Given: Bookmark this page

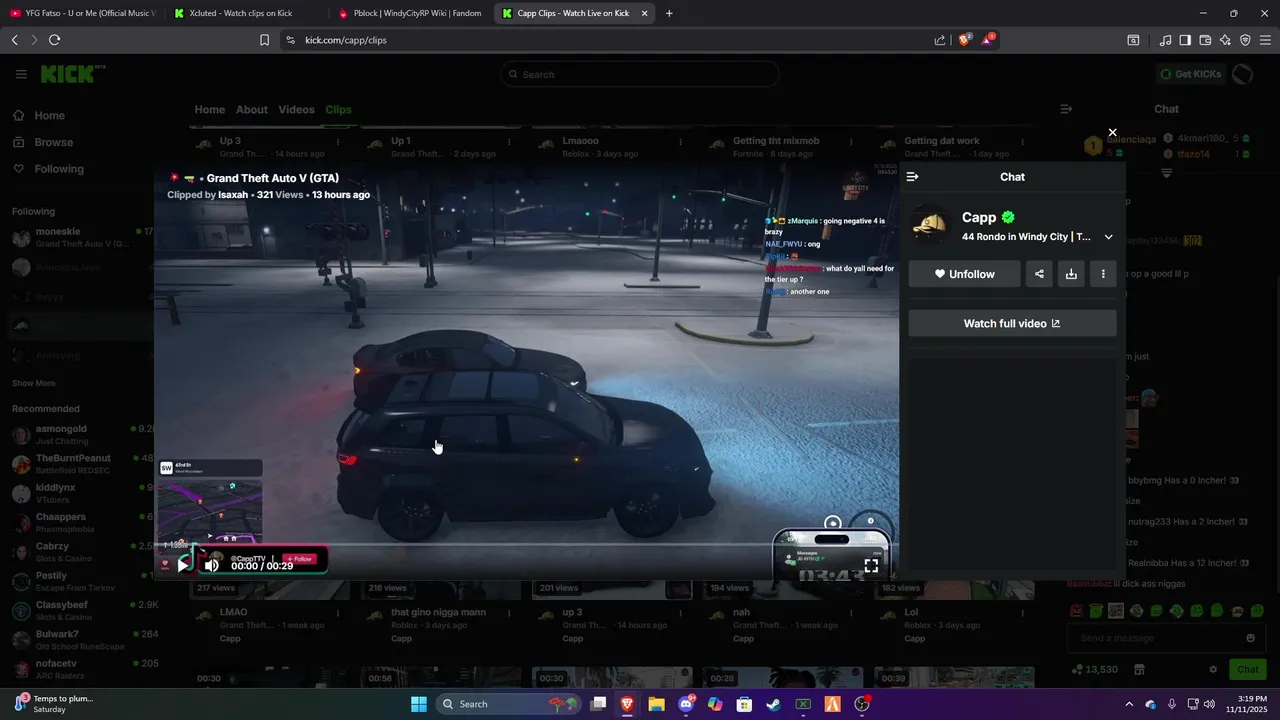Looking at the screenshot, I should [x=264, y=40].
